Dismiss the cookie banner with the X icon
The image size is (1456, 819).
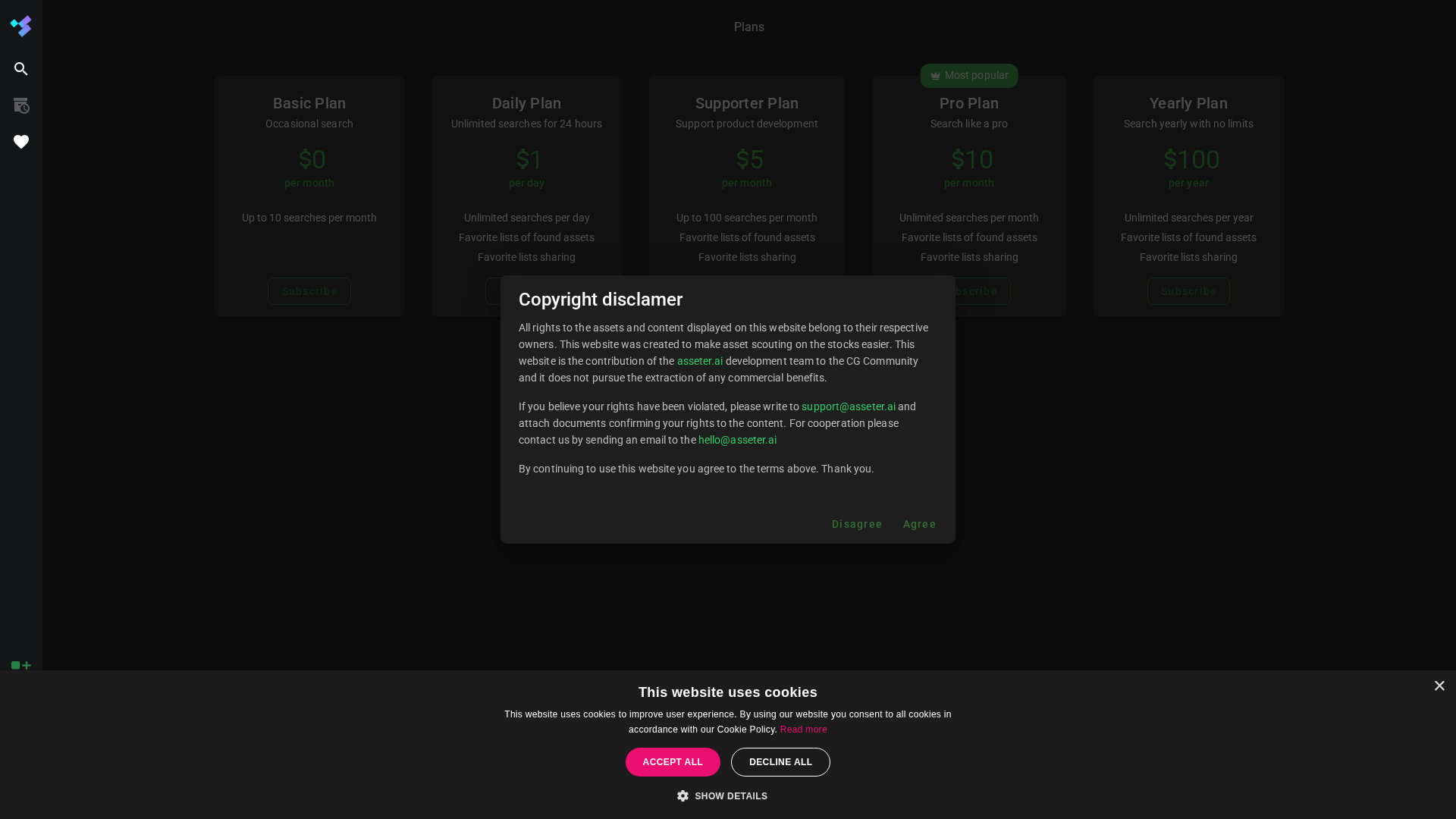[1439, 686]
